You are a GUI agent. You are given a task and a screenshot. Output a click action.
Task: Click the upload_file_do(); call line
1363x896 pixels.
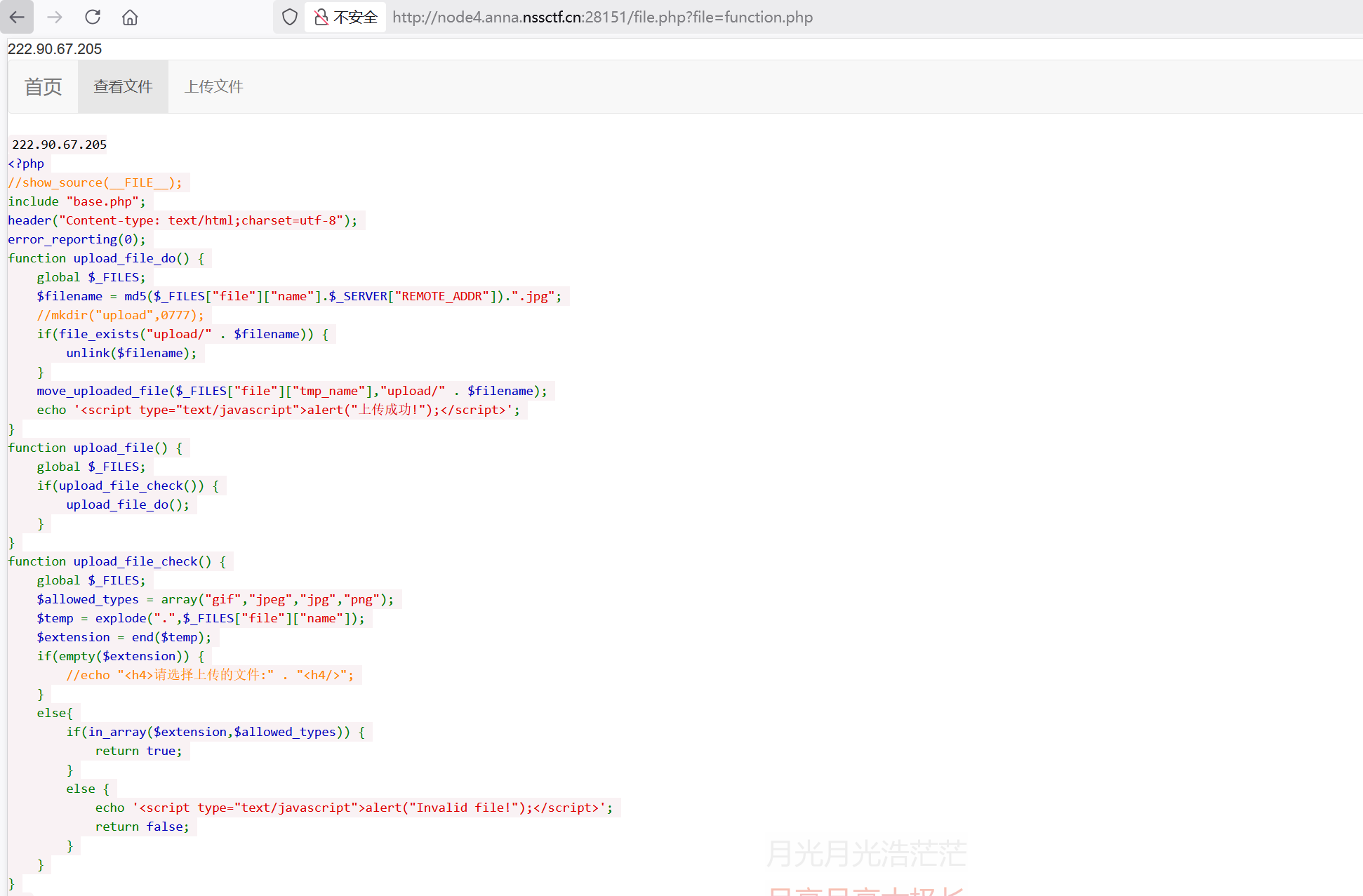coord(128,504)
